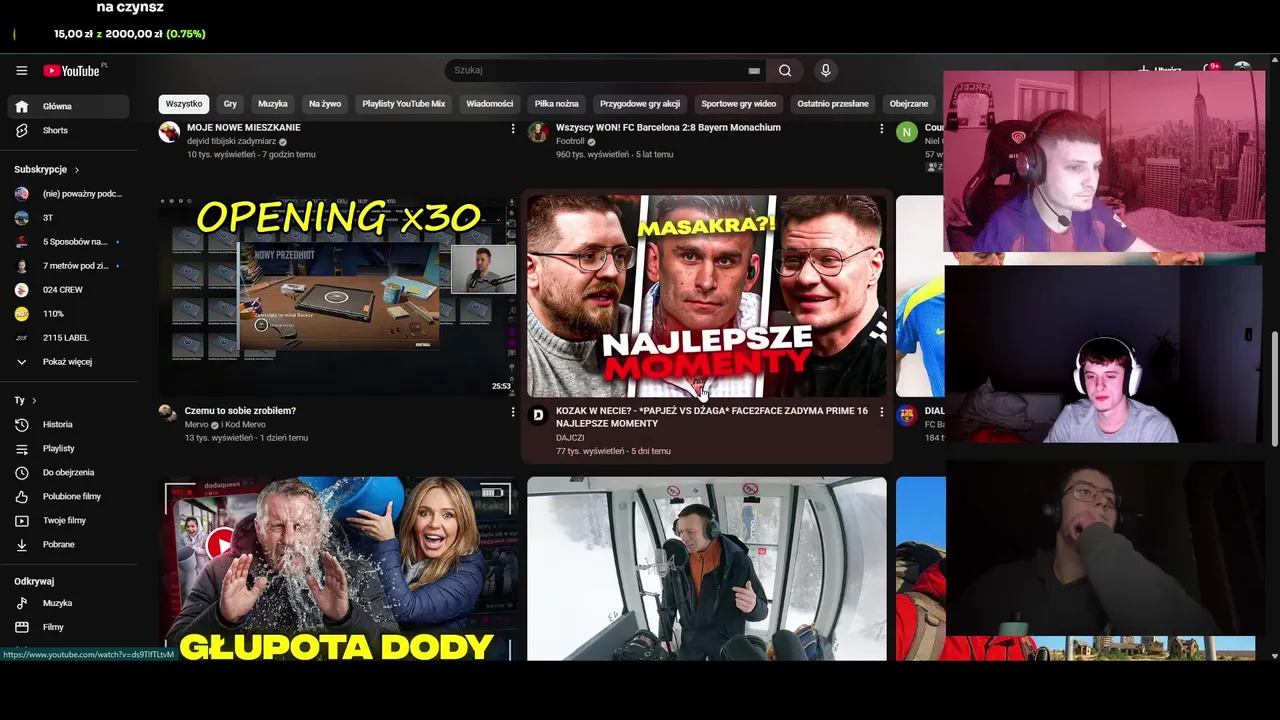Screen dimensions: 1280x720
Task: Select the Wiadomości filter chip
Action: [x=490, y=104]
